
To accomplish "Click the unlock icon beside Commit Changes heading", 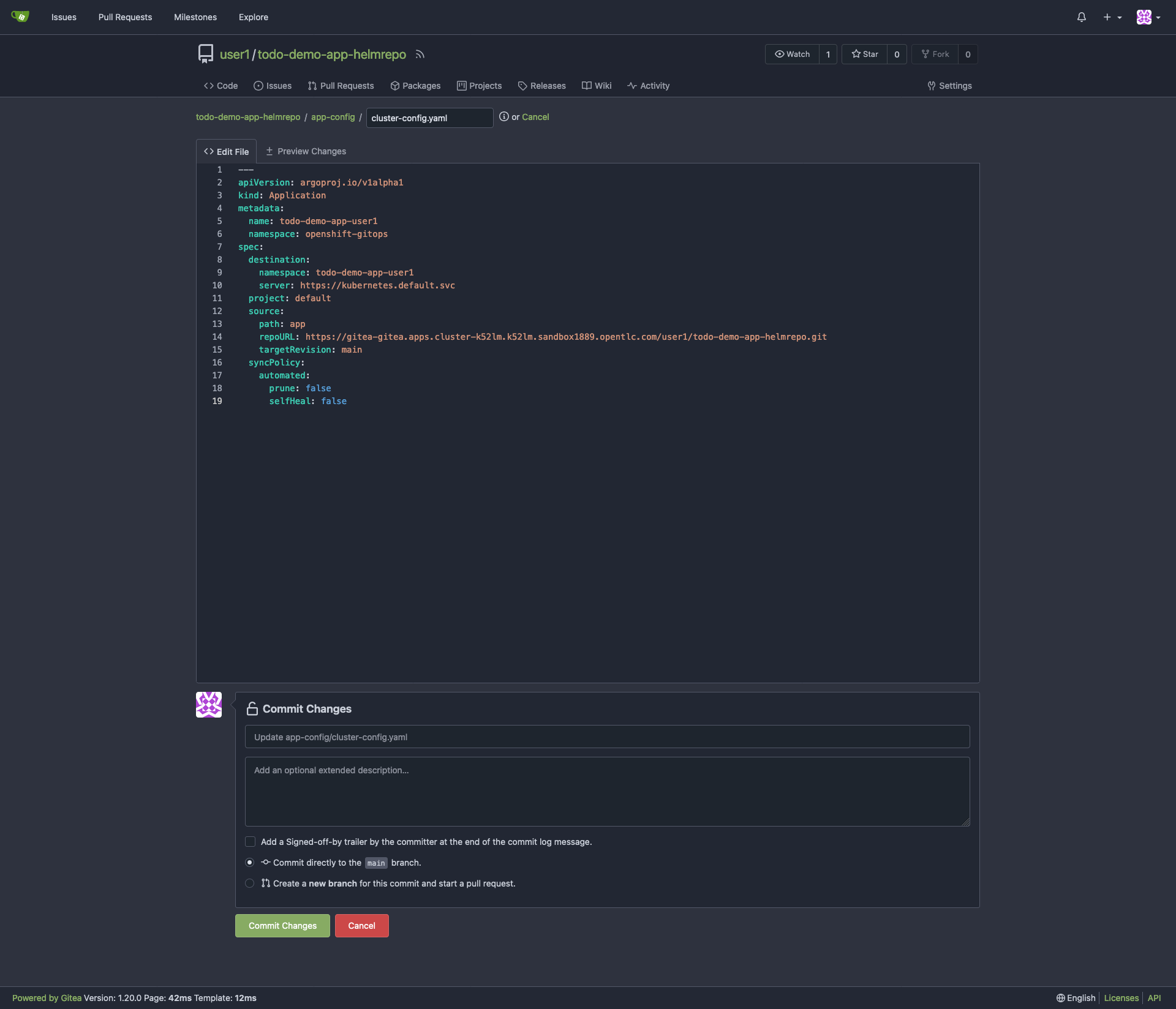I will point(252,708).
